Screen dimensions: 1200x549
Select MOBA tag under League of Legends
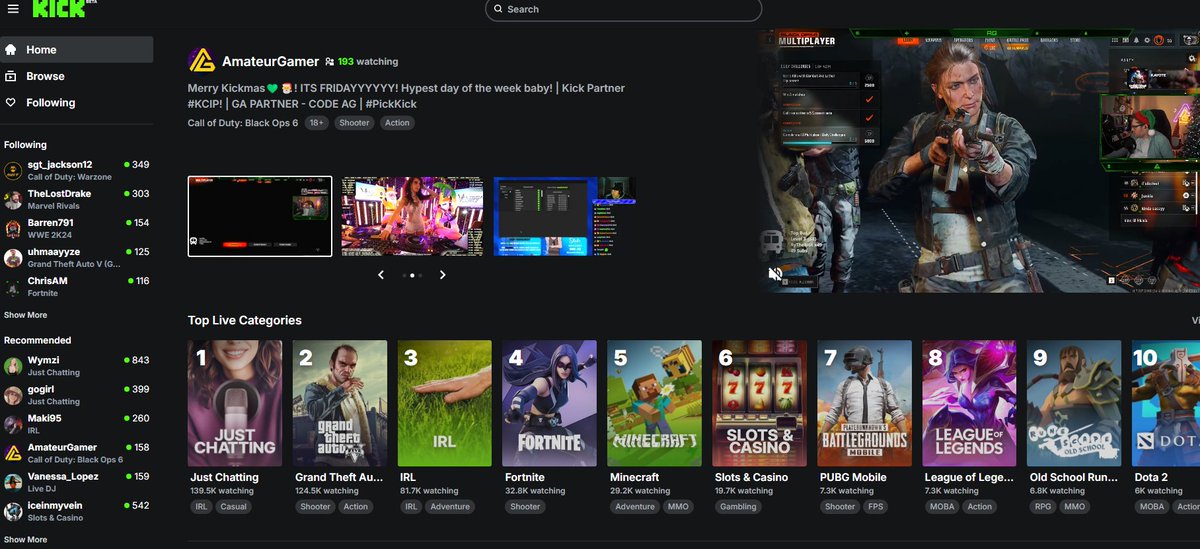pyautogui.click(x=942, y=507)
